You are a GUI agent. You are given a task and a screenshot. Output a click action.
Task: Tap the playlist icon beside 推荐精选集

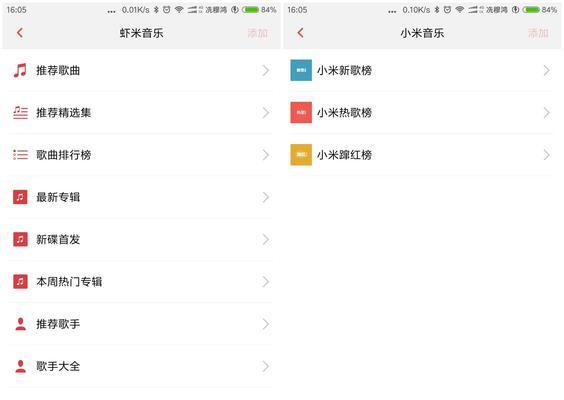(20, 113)
